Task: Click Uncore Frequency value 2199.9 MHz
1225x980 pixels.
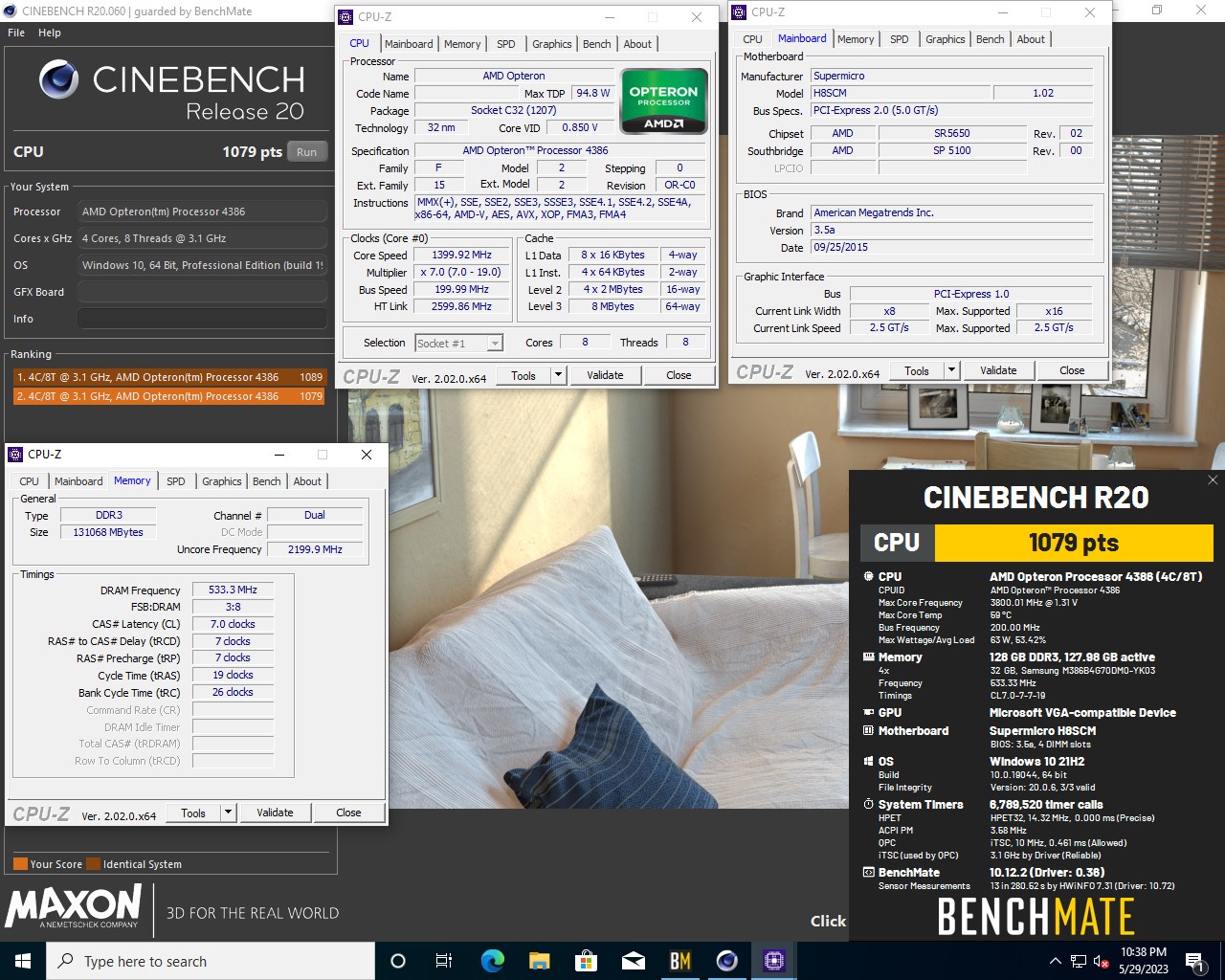Action: pos(315,549)
